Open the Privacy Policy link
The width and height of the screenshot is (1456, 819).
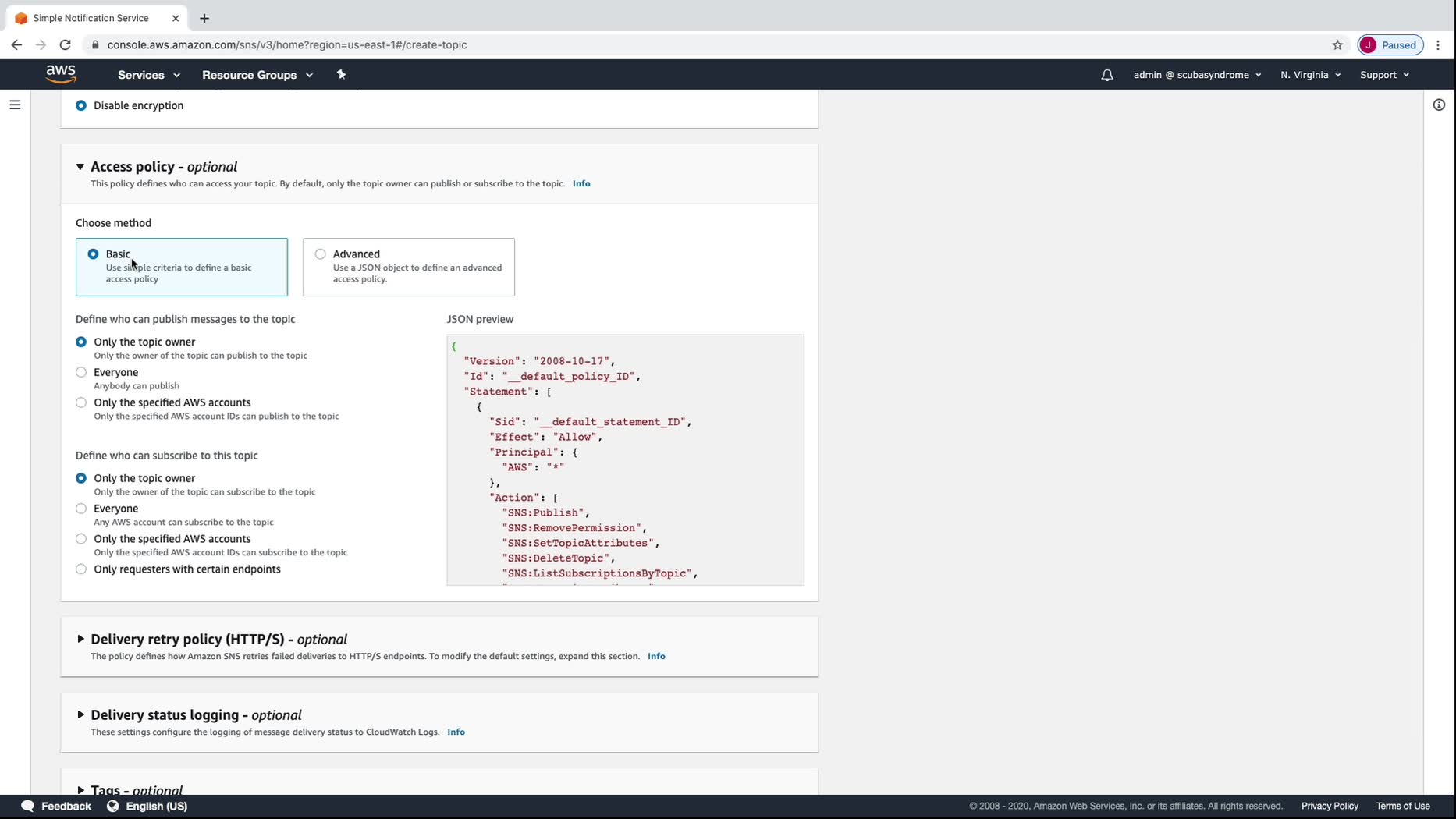1330,806
